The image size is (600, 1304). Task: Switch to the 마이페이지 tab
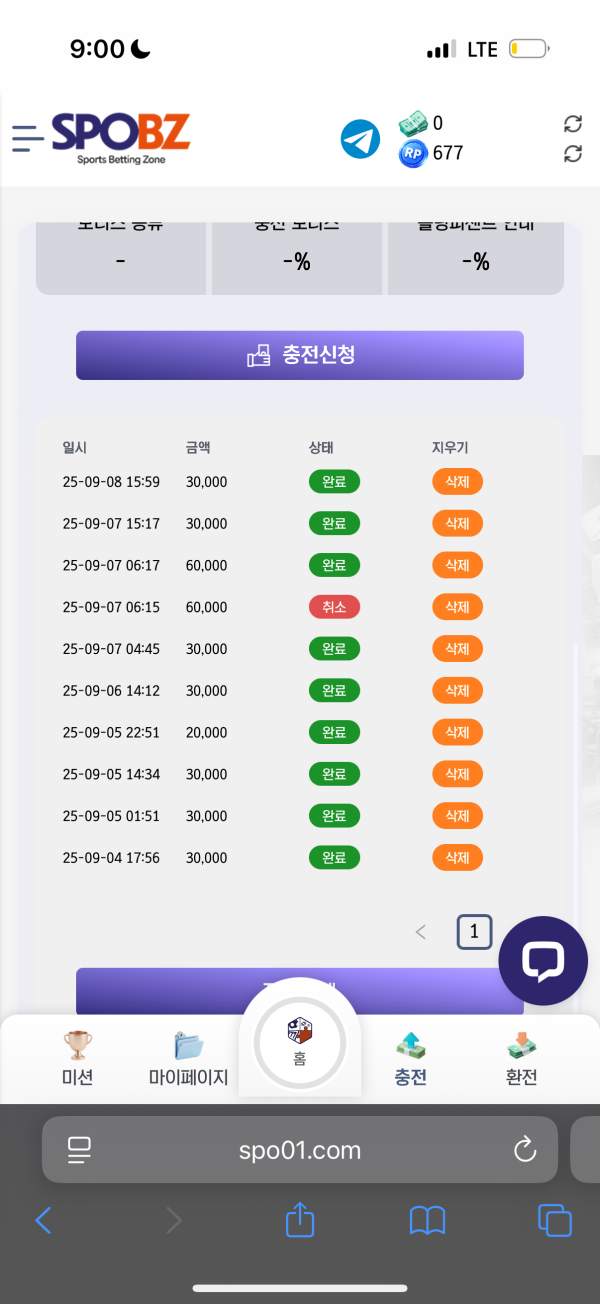pos(188,1058)
